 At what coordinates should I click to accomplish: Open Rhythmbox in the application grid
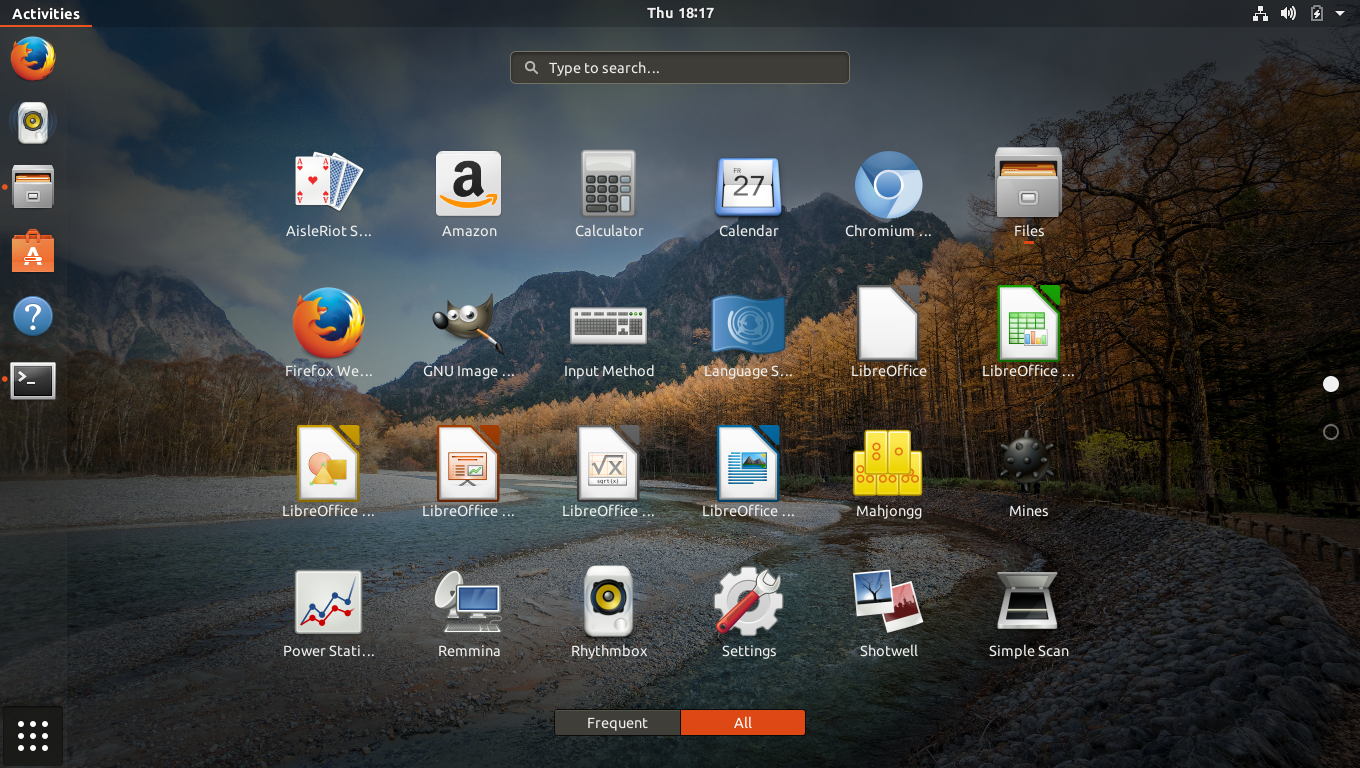click(x=609, y=601)
